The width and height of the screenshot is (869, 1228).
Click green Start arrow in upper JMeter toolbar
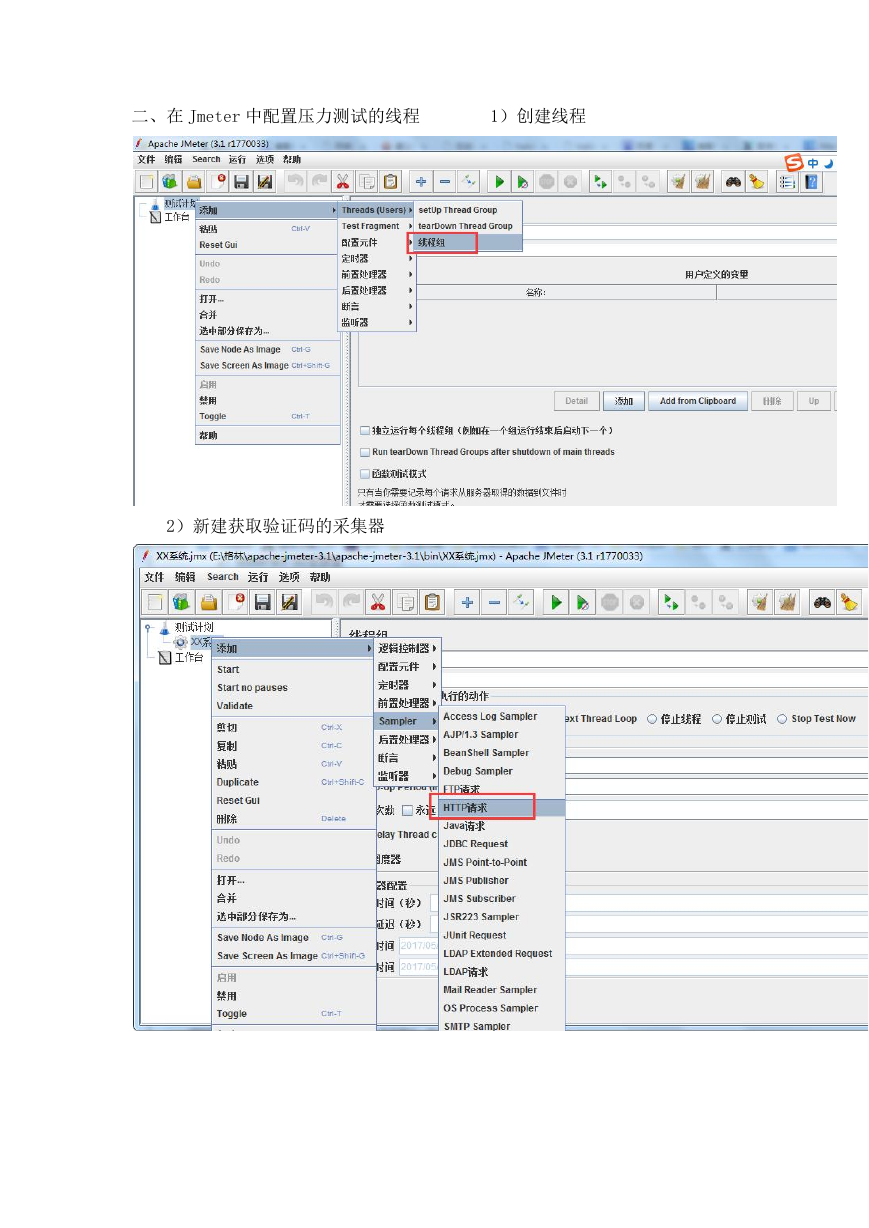coord(498,181)
